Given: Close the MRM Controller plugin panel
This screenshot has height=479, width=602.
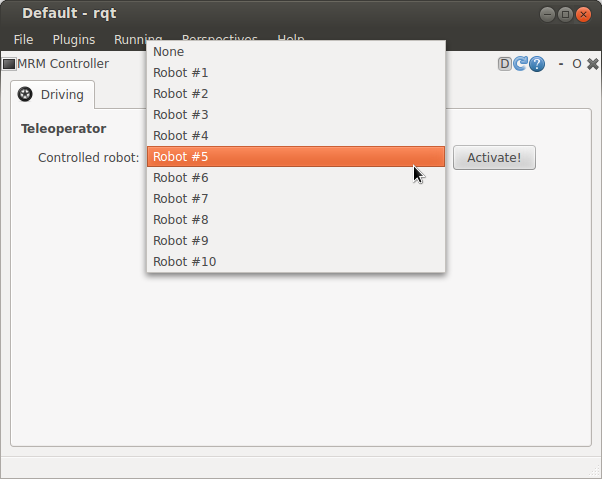Looking at the screenshot, I should pos(592,64).
